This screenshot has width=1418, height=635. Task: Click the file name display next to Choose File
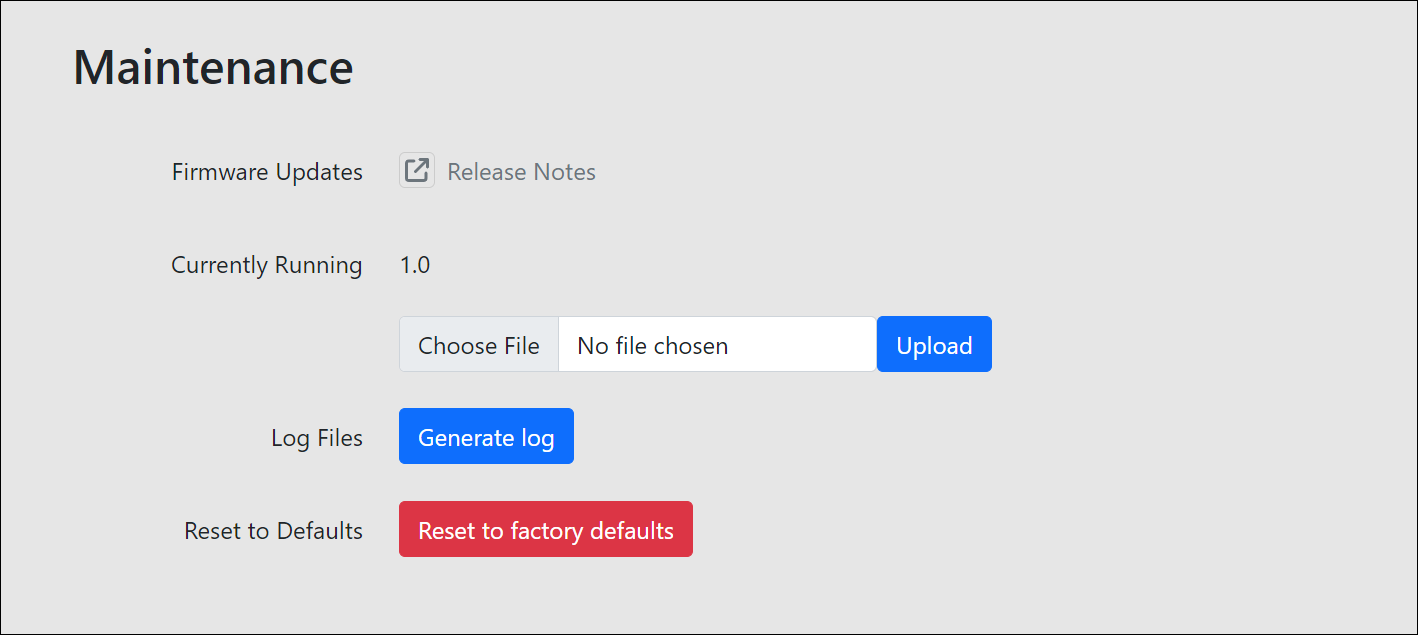(x=716, y=345)
